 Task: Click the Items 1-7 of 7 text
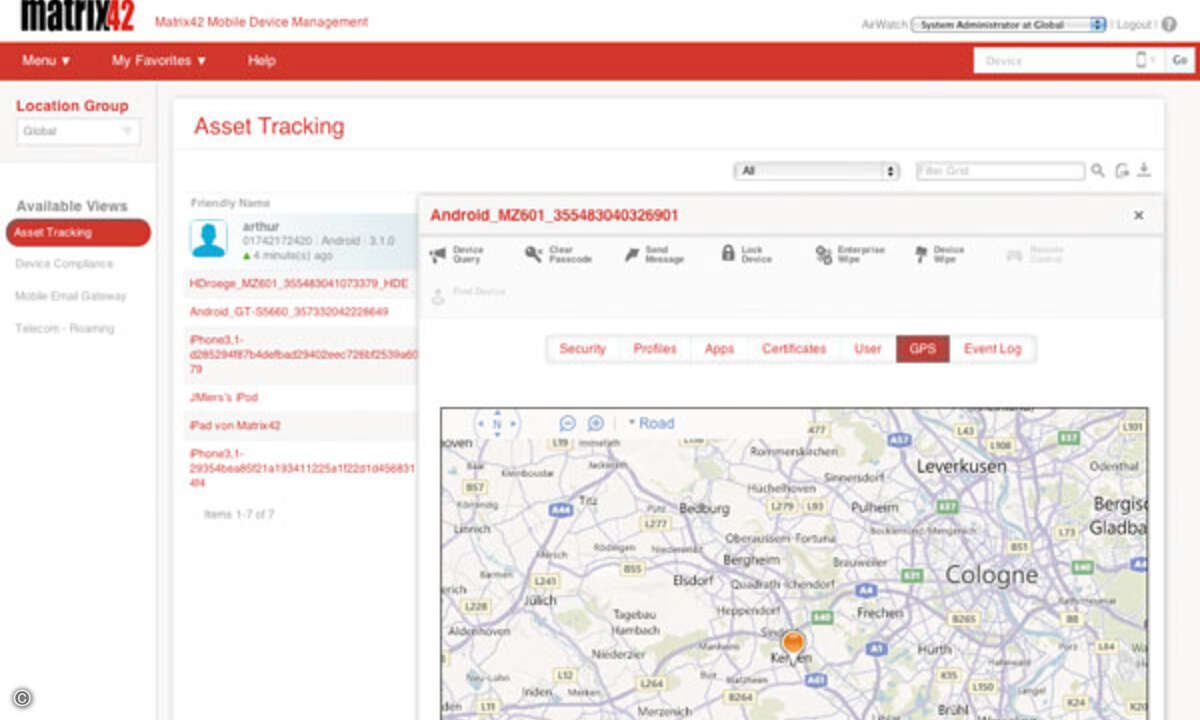[x=239, y=514]
